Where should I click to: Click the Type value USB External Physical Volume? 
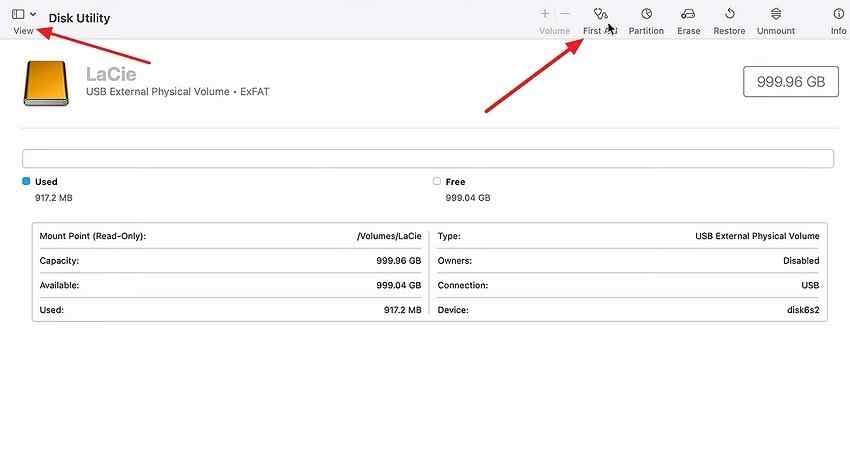(x=757, y=236)
